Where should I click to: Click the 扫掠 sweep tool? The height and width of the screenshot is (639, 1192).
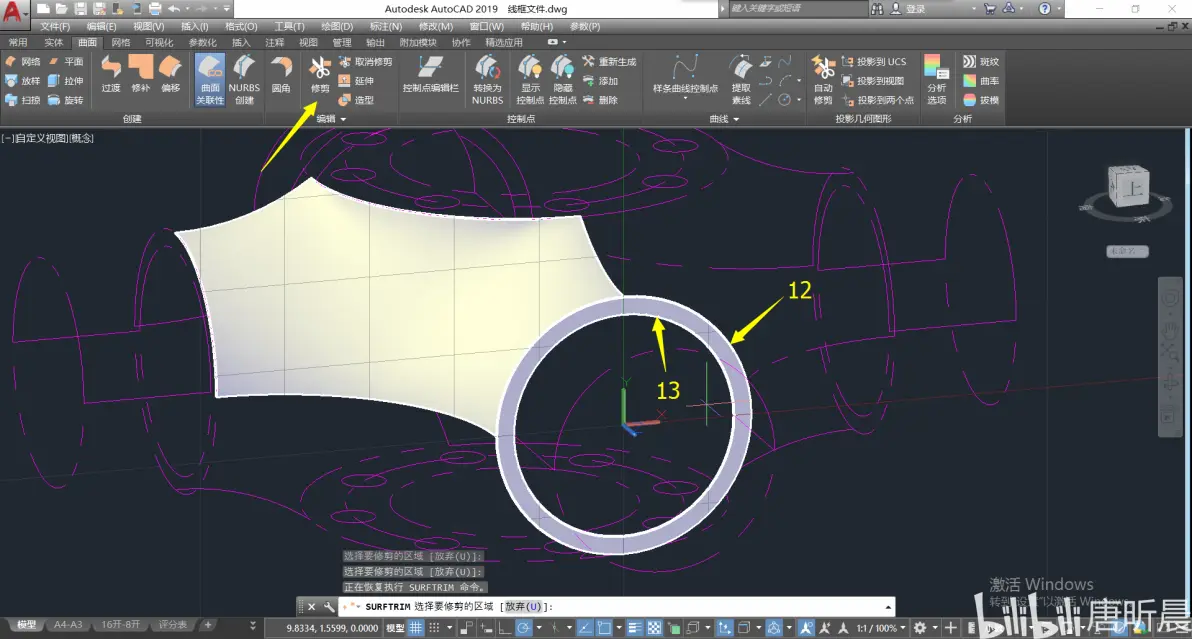[22, 100]
